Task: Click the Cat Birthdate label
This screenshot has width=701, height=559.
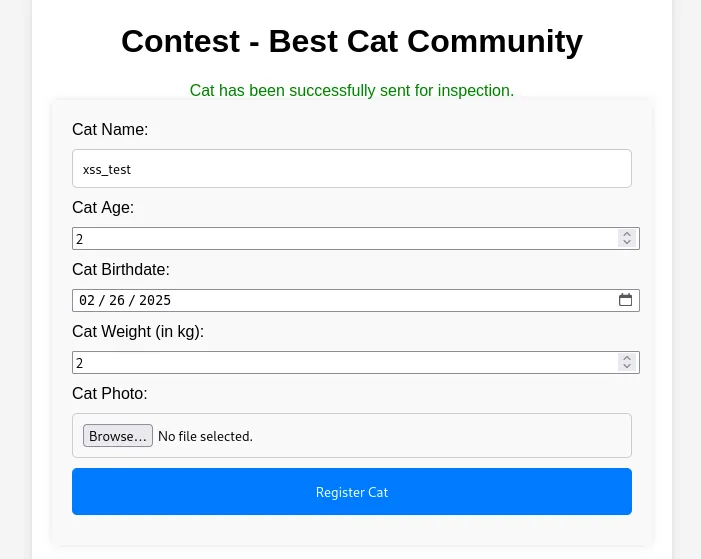Action: click(121, 270)
